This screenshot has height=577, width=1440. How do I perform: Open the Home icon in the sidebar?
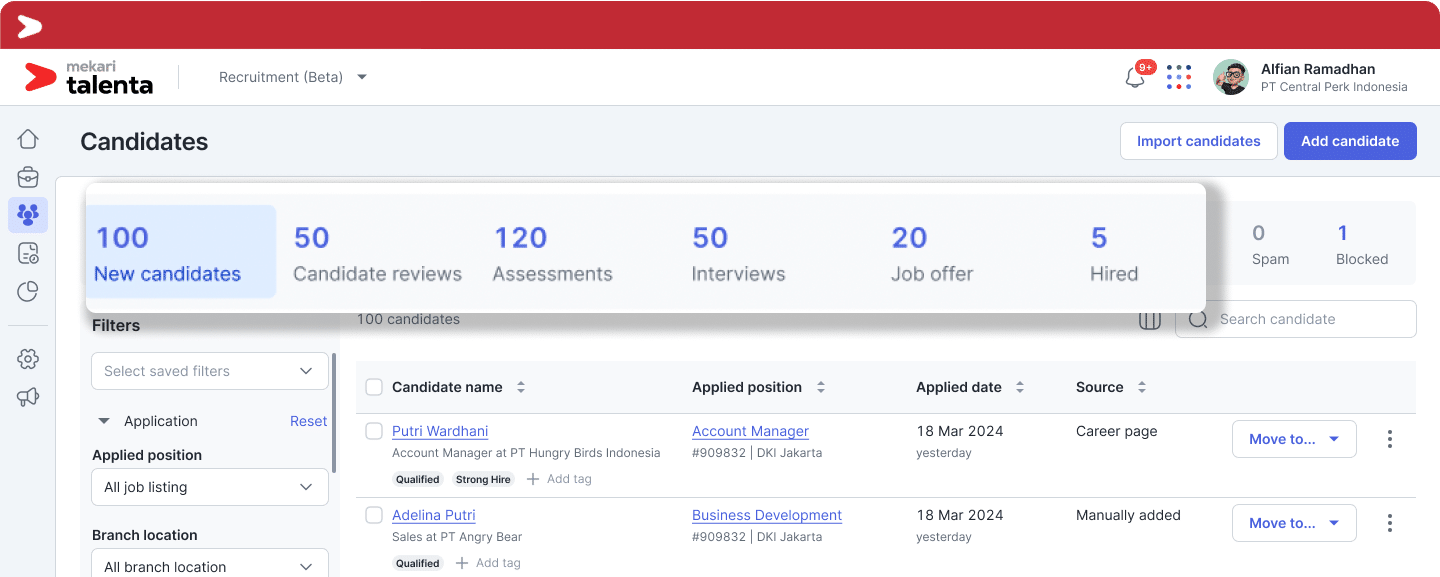coord(27,138)
